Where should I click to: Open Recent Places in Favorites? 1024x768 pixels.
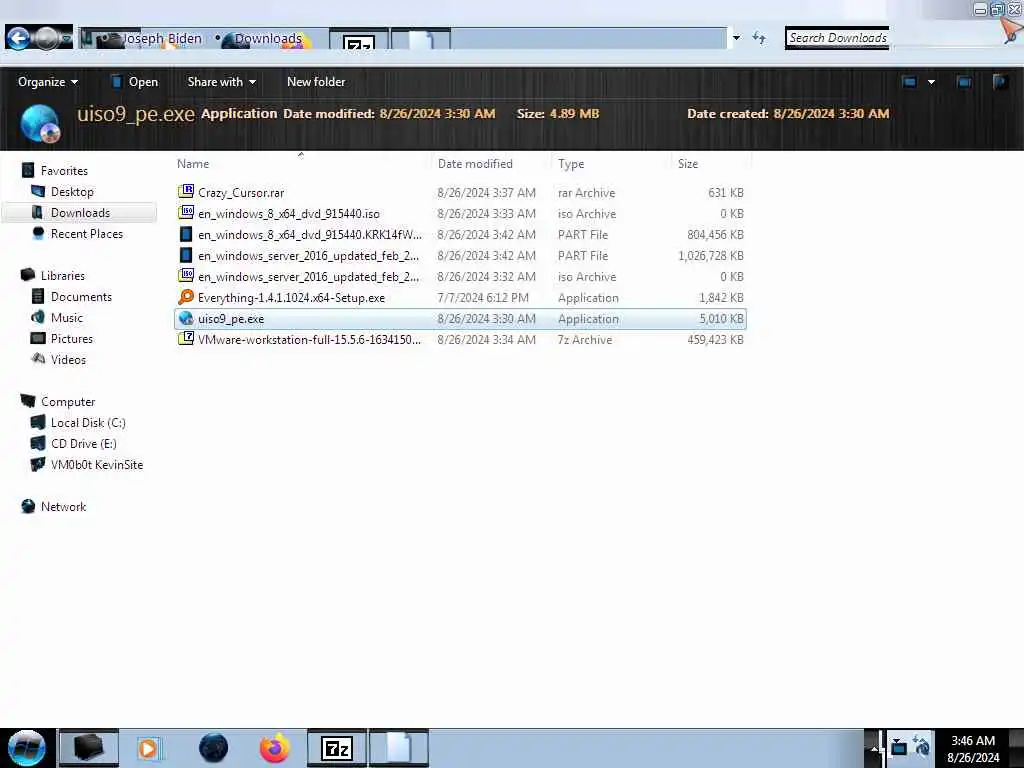pyautogui.click(x=87, y=234)
